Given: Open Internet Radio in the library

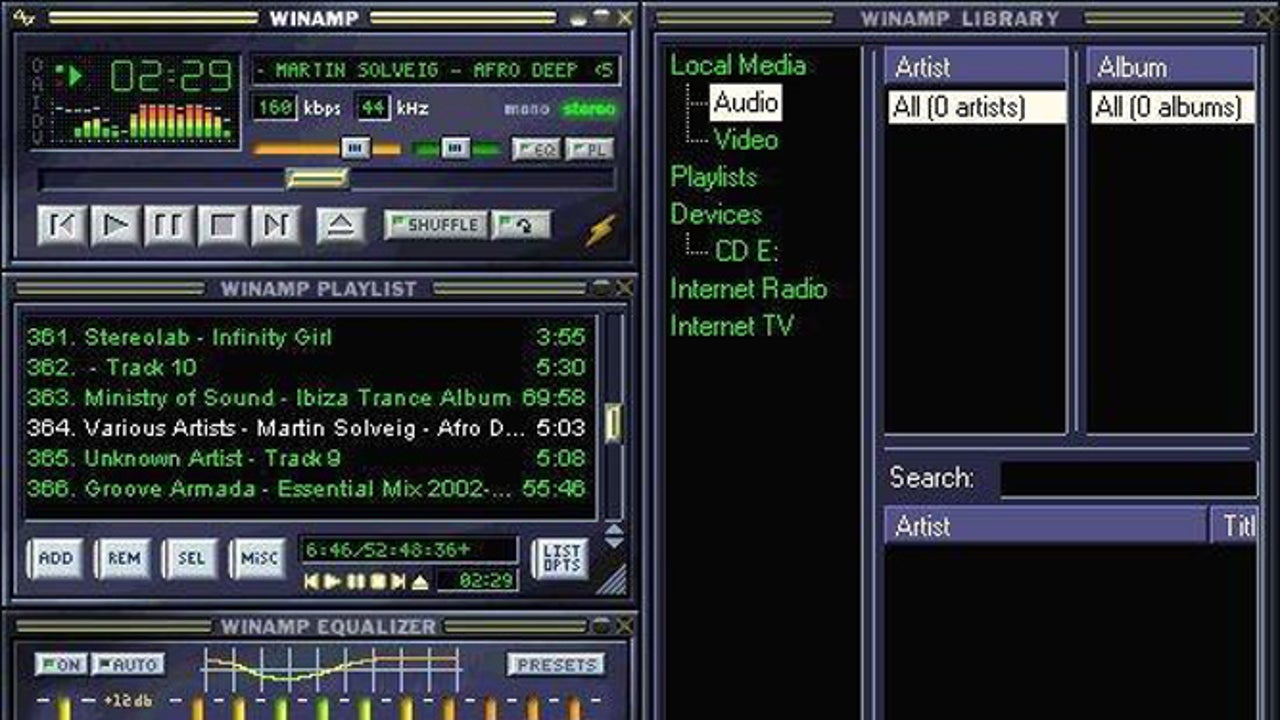Looking at the screenshot, I should point(749,289).
